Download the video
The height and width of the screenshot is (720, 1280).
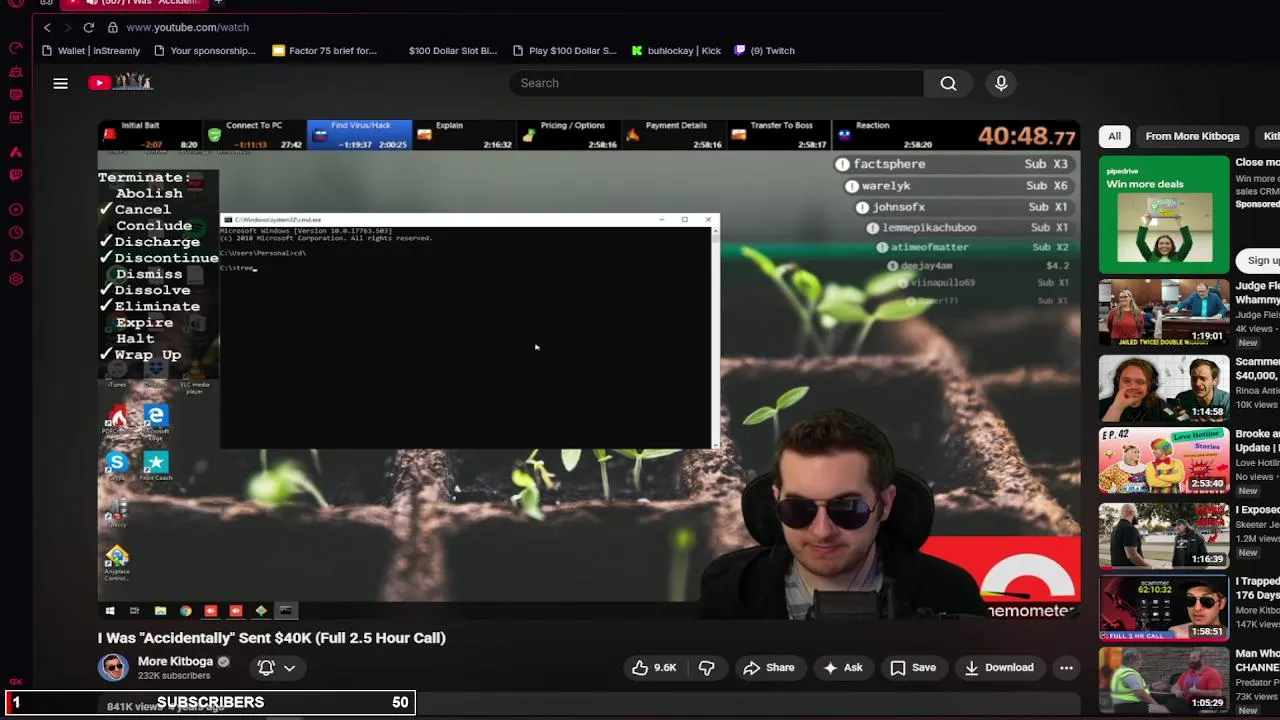(x=999, y=667)
